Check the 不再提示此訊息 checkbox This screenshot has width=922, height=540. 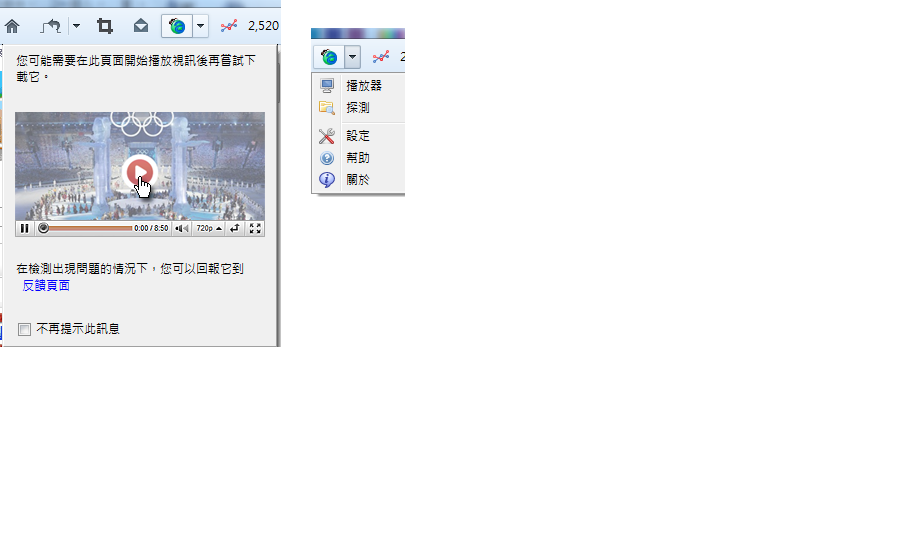point(24,329)
